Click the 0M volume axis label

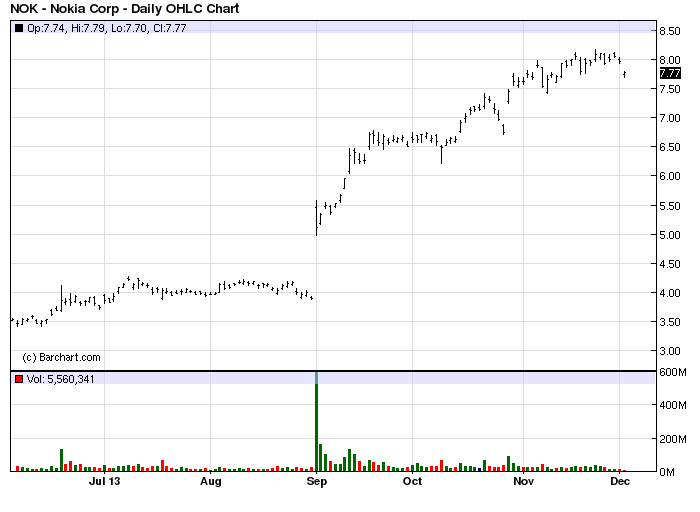pos(667,472)
